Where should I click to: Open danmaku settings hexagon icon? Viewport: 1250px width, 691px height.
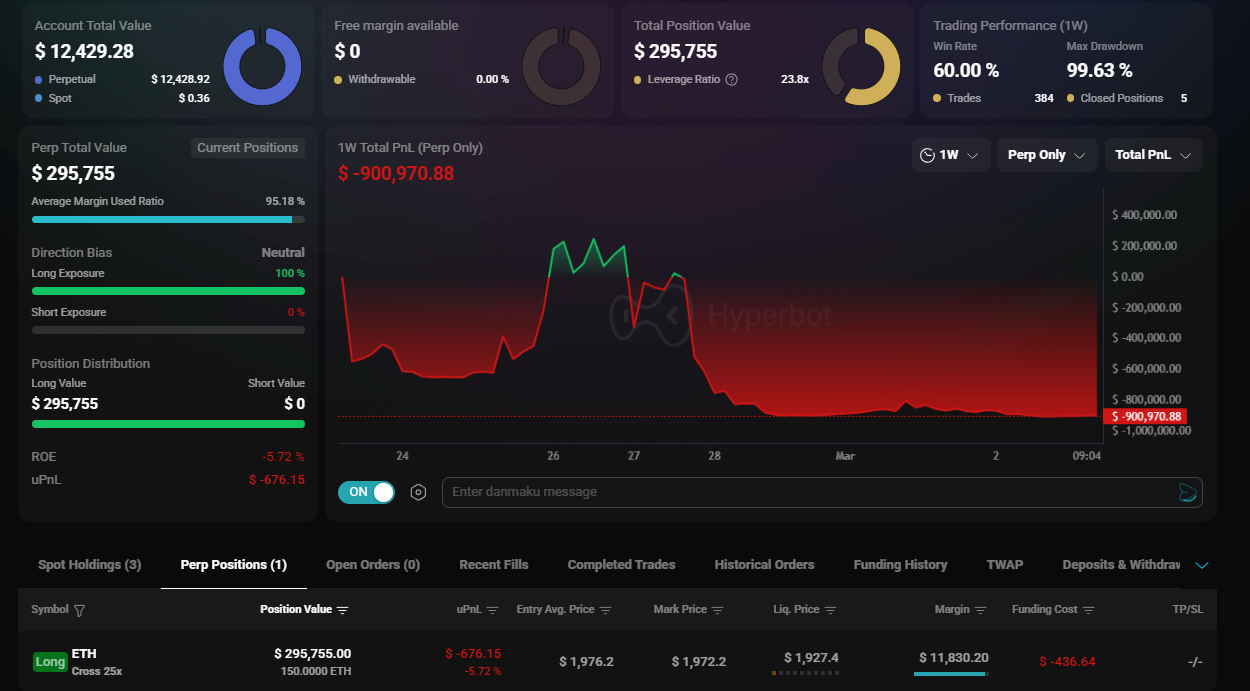click(419, 492)
